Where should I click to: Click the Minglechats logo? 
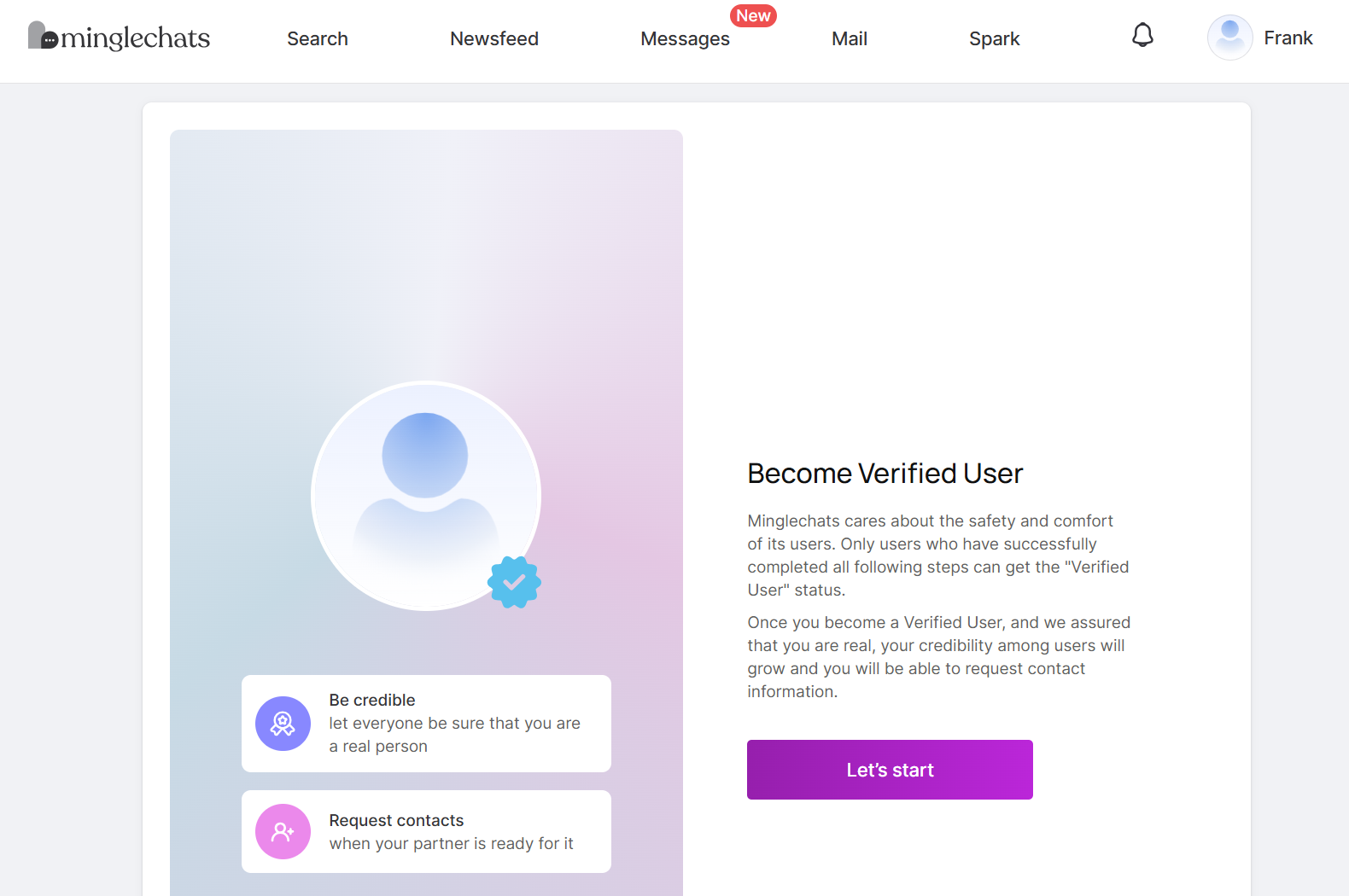[x=120, y=37]
